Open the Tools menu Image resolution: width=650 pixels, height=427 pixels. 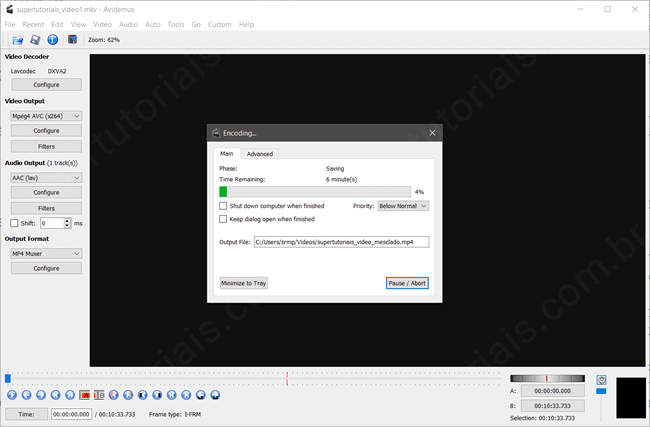(176, 24)
